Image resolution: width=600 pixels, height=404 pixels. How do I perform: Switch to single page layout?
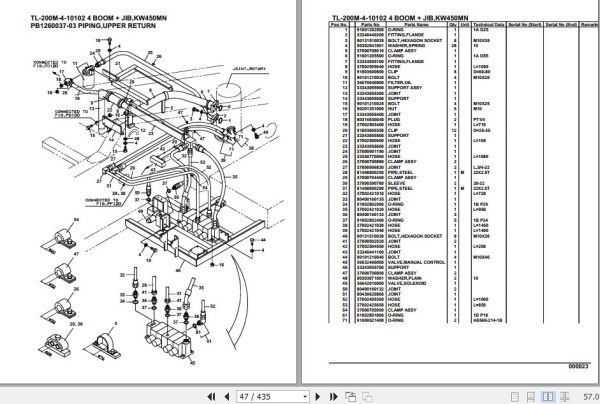pos(515,397)
